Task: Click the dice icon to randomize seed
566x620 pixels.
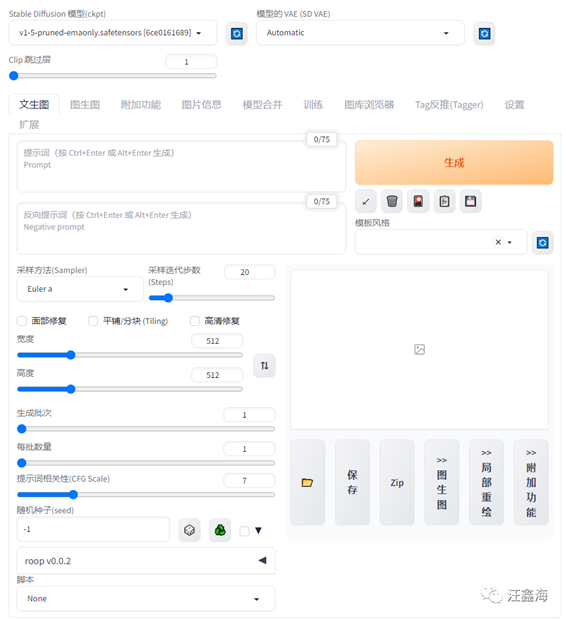Action: (189, 530)
